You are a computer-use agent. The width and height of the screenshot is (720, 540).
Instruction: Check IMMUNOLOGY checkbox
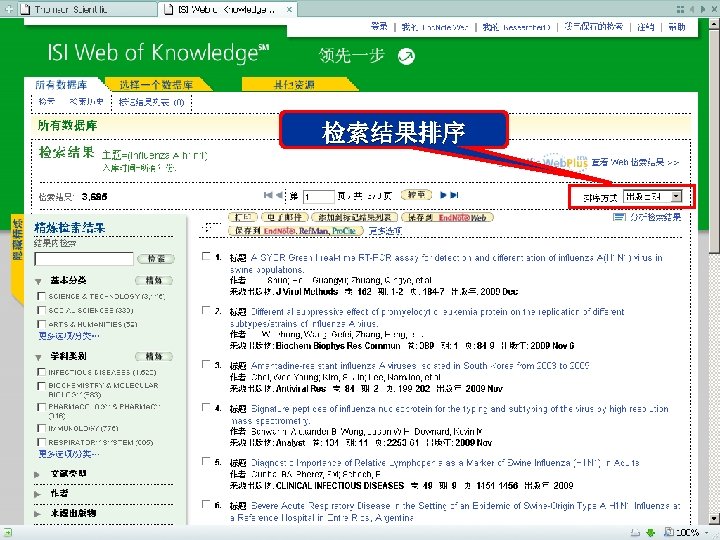[41, 428]
